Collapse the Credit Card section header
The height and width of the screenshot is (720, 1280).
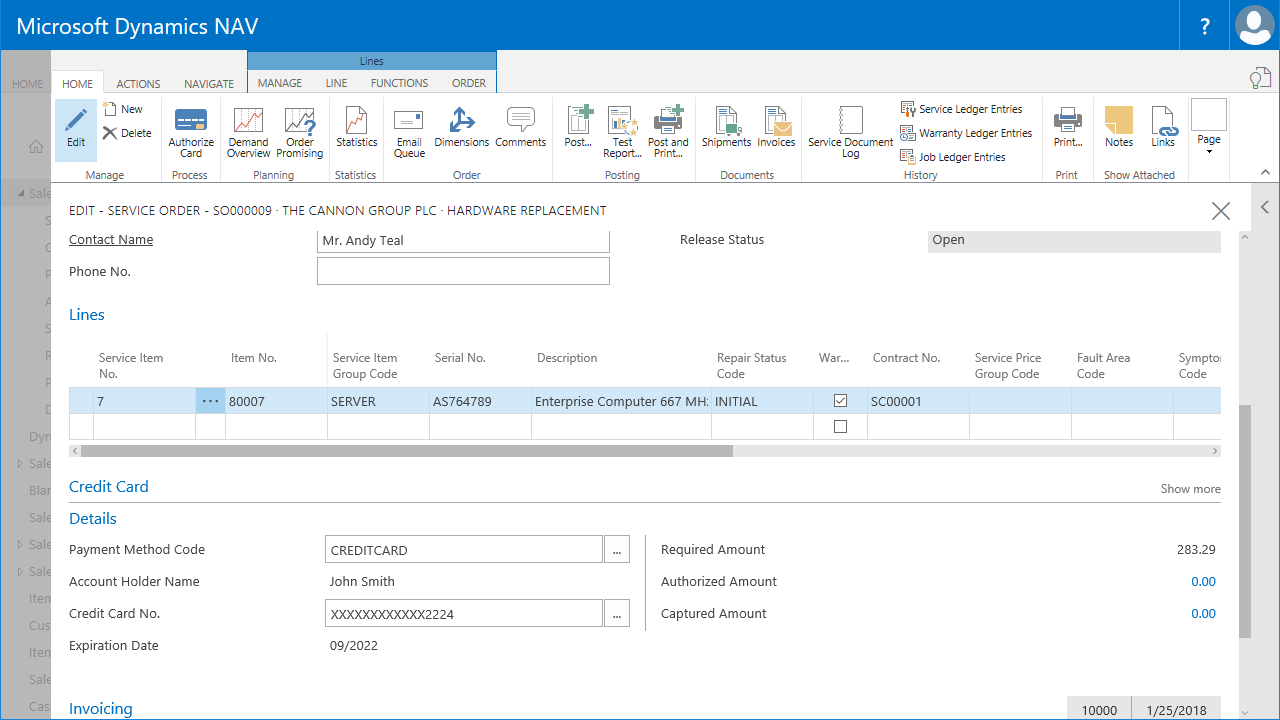[109, 487]
